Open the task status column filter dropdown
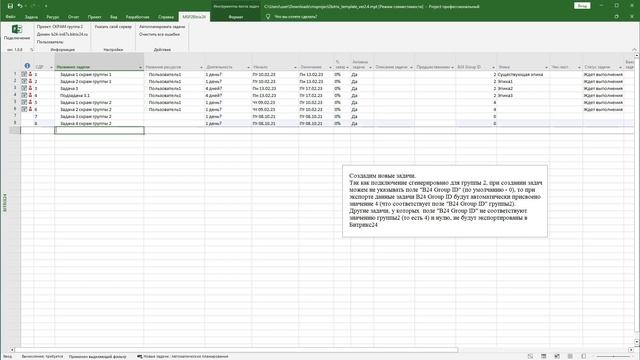This screenshot has height=360, width=640. coord(620,67)
